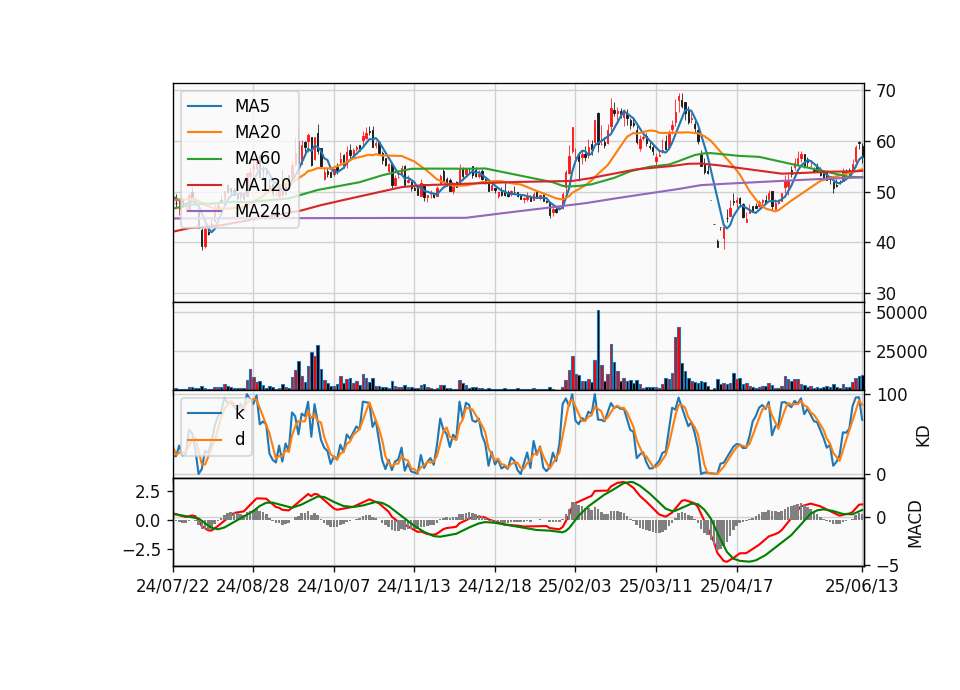Click the 25/03/11 date tick label
This screenshot has height=690, width=960.
(656, 586)
